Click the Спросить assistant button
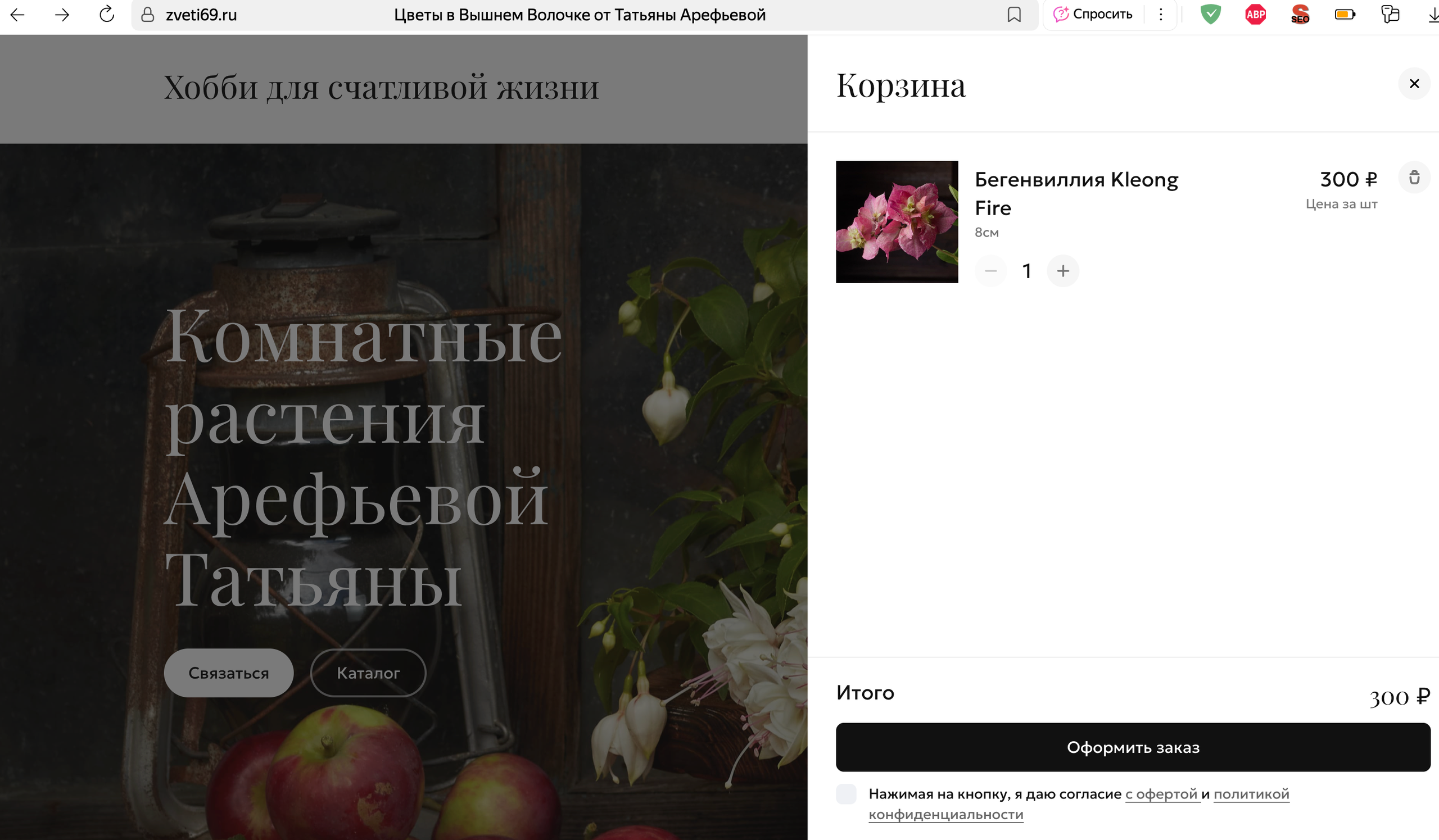 pyautogui.click(x=1092, y=15)
